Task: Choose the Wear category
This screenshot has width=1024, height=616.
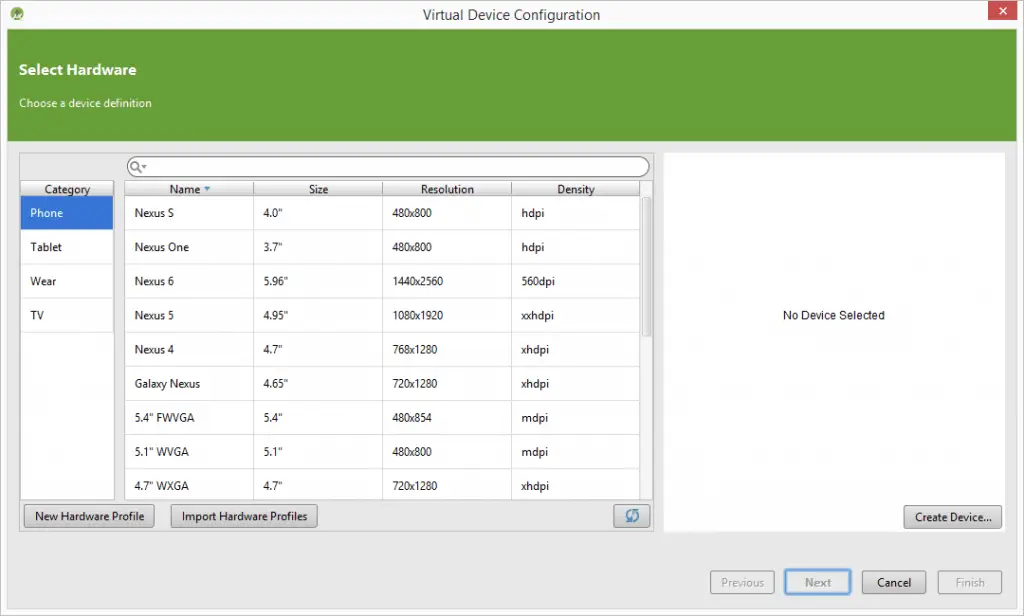Action: pyautogui.click(x=67, y=281)
